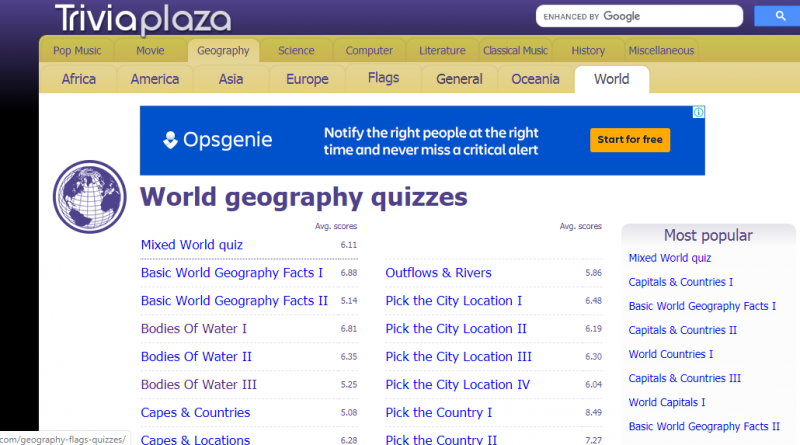Open the Literature category tab
The height and width of the screenshot is (445, 800).
click(x=442, y=51)
